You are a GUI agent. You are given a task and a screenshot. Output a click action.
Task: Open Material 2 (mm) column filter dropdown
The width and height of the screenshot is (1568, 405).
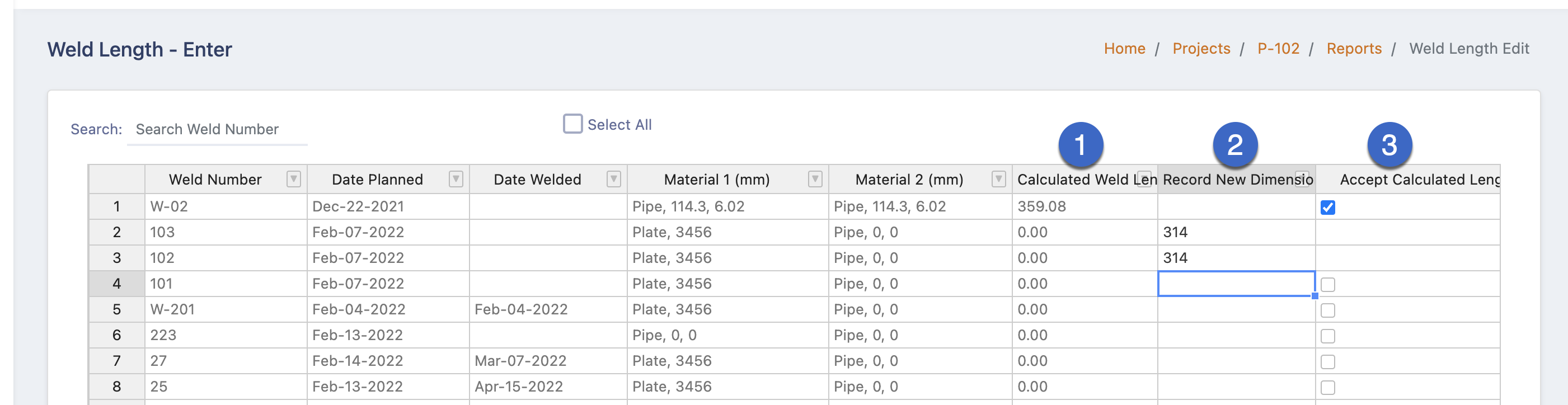click(999, 179)
